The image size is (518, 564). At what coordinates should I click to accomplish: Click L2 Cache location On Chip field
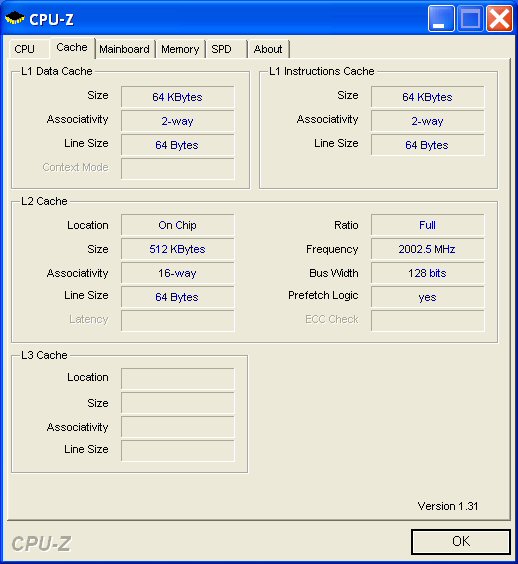tap(177, 225)
